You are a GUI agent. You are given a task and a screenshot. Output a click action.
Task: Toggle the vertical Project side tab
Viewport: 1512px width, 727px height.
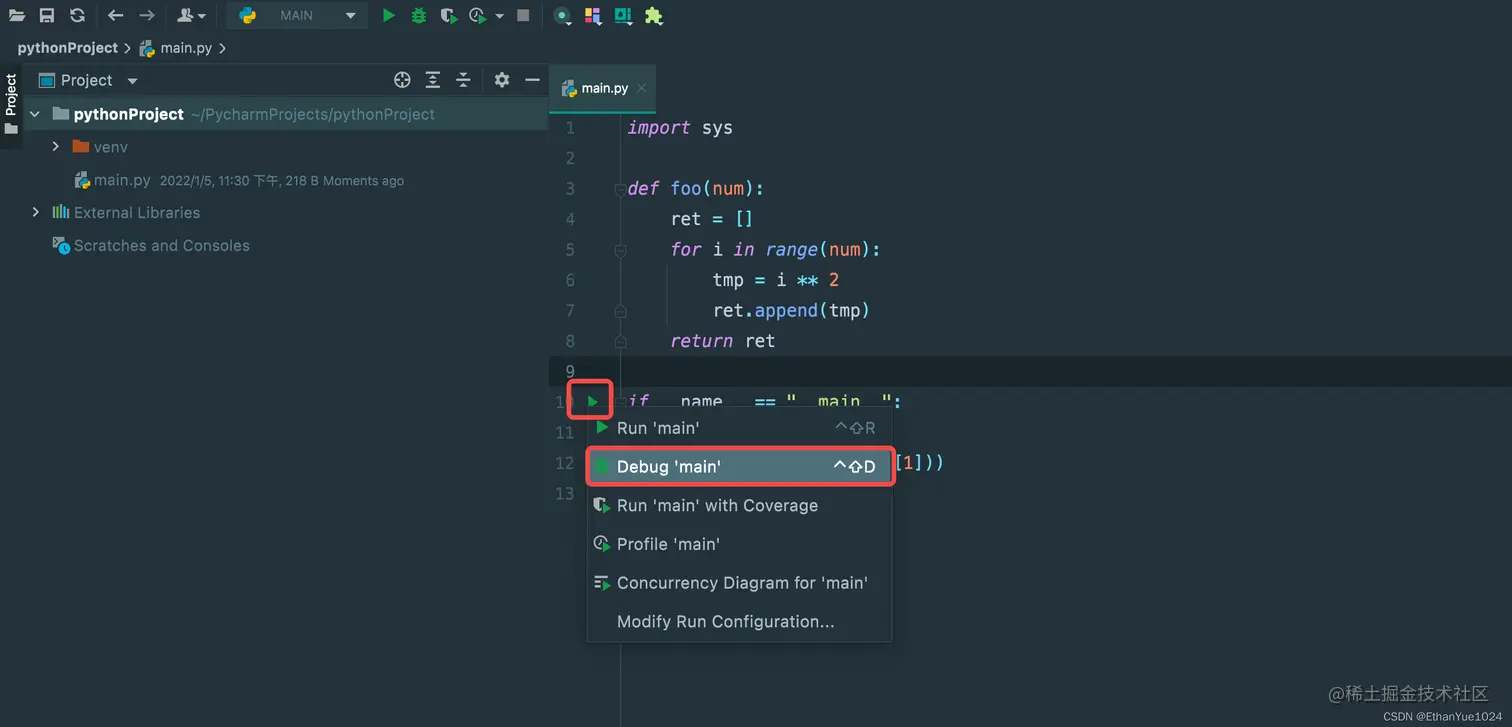coord(11,105)
